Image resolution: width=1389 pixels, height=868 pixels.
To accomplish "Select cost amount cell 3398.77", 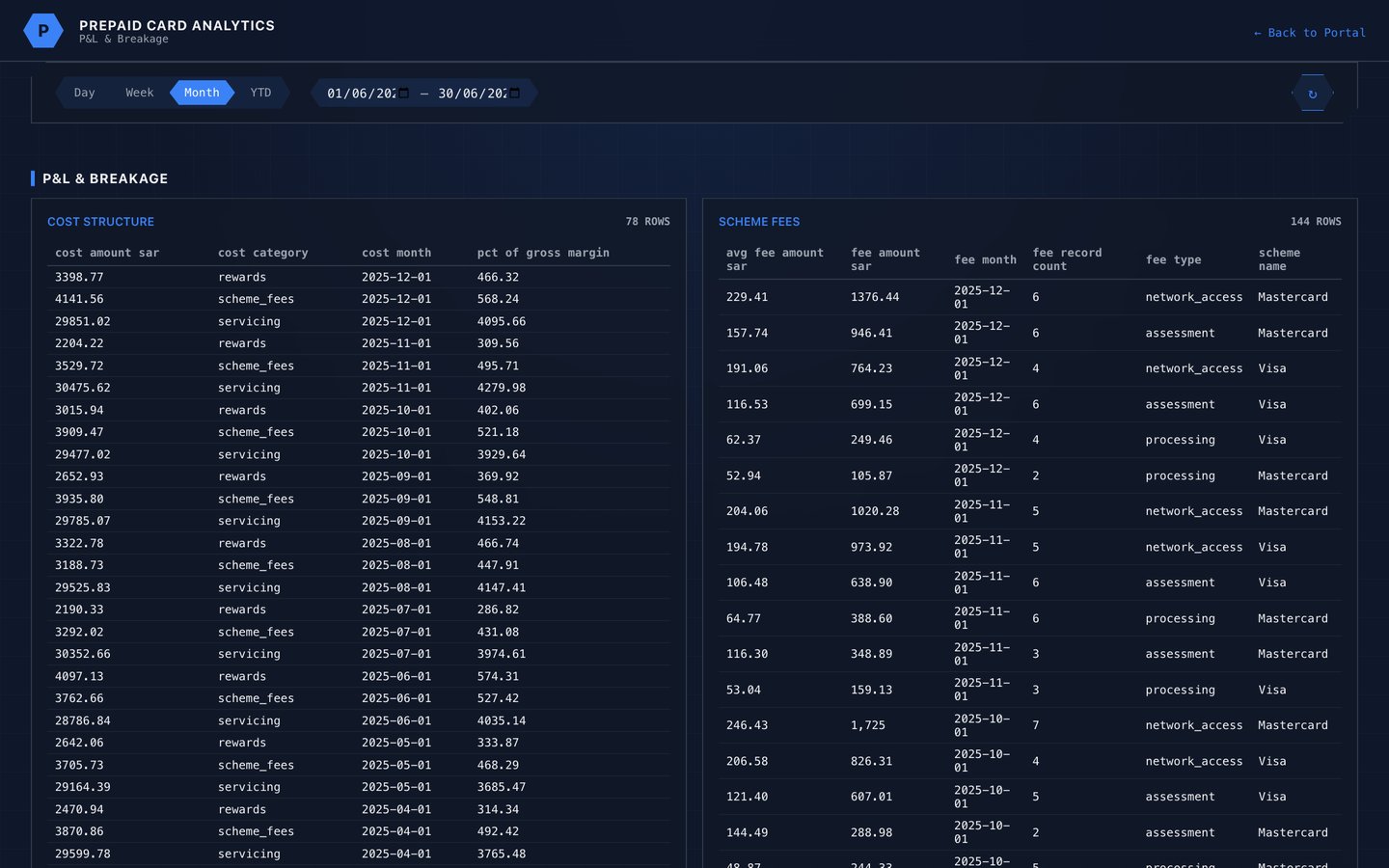I will coord(79,277).
